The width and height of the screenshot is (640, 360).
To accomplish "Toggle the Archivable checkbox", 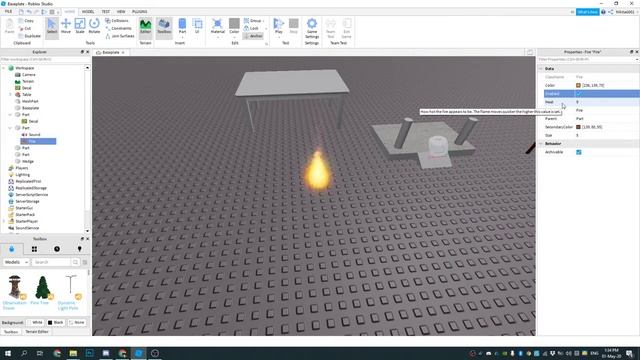I will click(x=579, y=152).
